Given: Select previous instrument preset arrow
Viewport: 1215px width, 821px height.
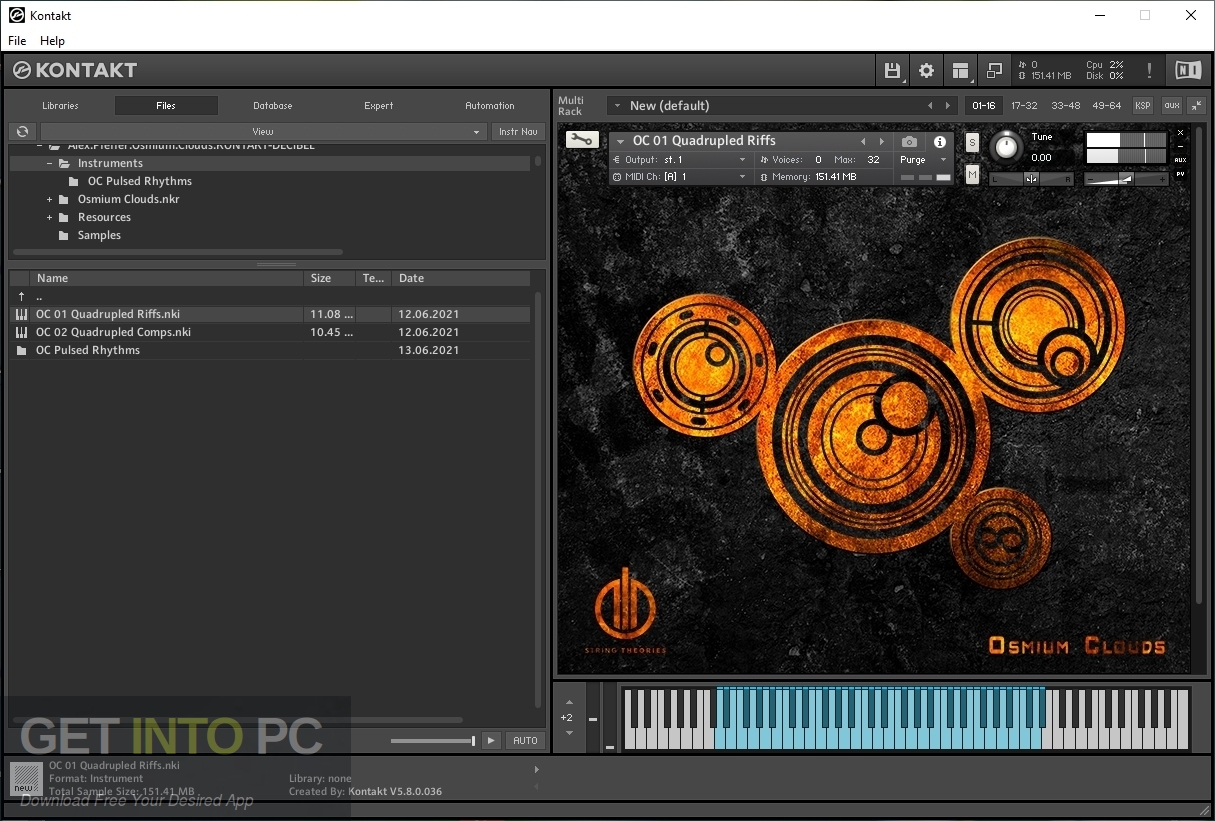Looking at the screenshot, I should (x=863, y=142).
